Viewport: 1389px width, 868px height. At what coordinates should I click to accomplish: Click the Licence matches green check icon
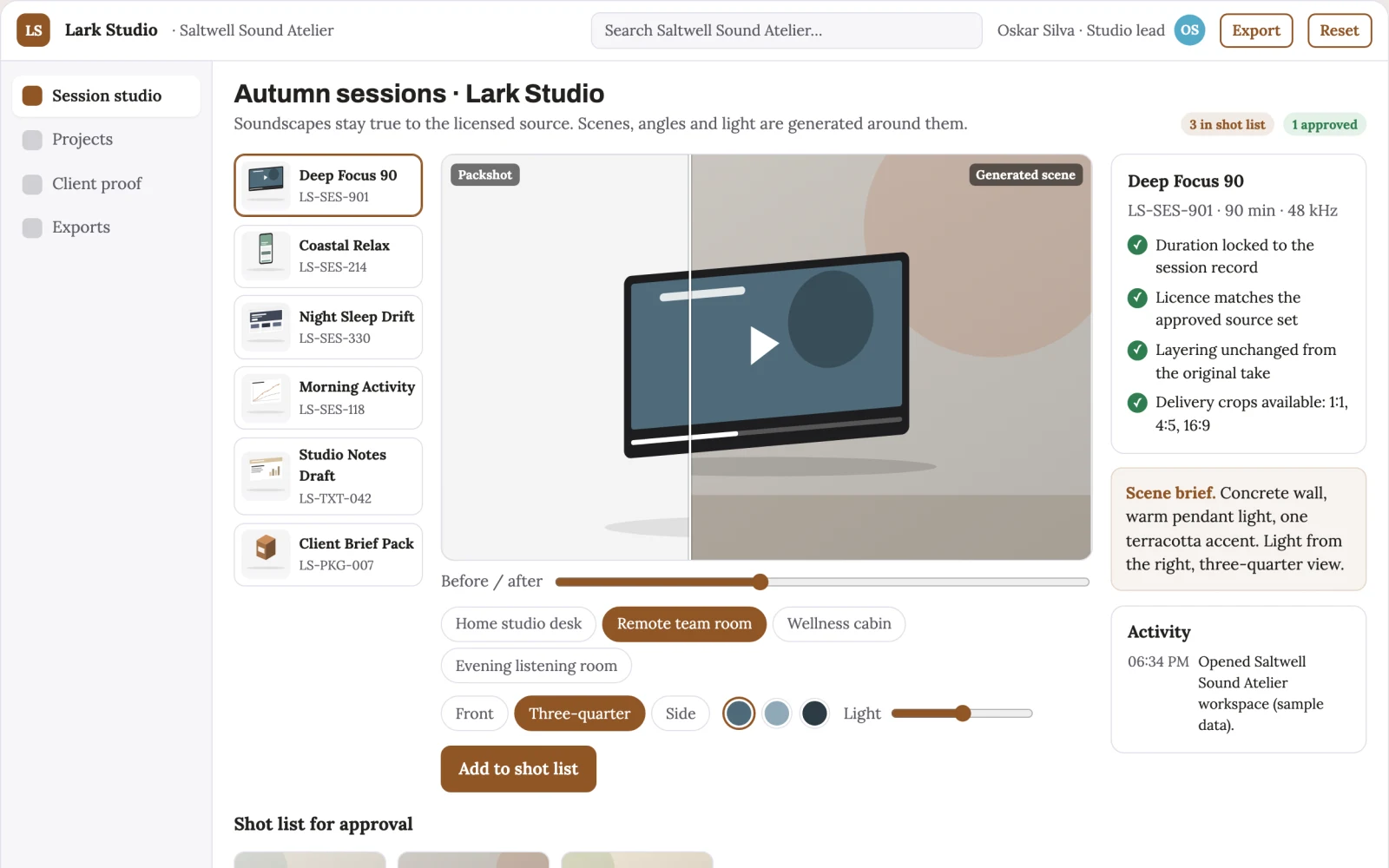click(1137, 298)
